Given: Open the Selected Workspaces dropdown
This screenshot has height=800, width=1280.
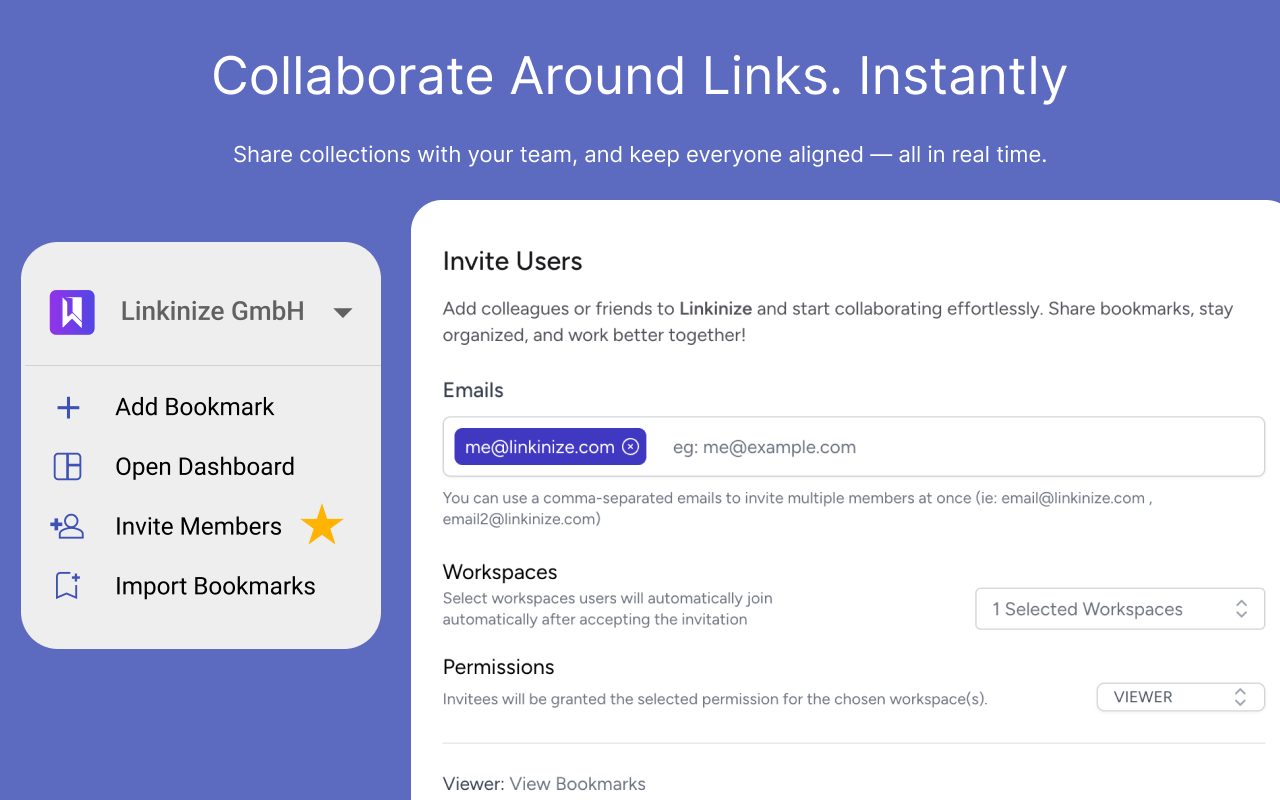Looking at the screenshot, I should [1119, 608].
